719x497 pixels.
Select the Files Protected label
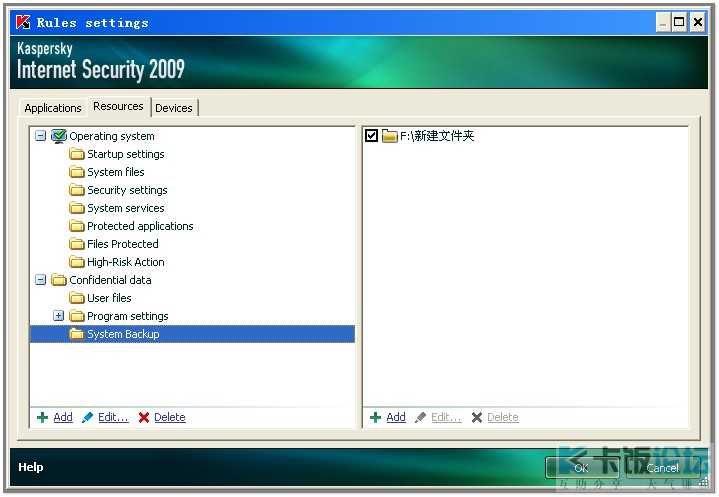pyautogui.click(x=122, y=244)
